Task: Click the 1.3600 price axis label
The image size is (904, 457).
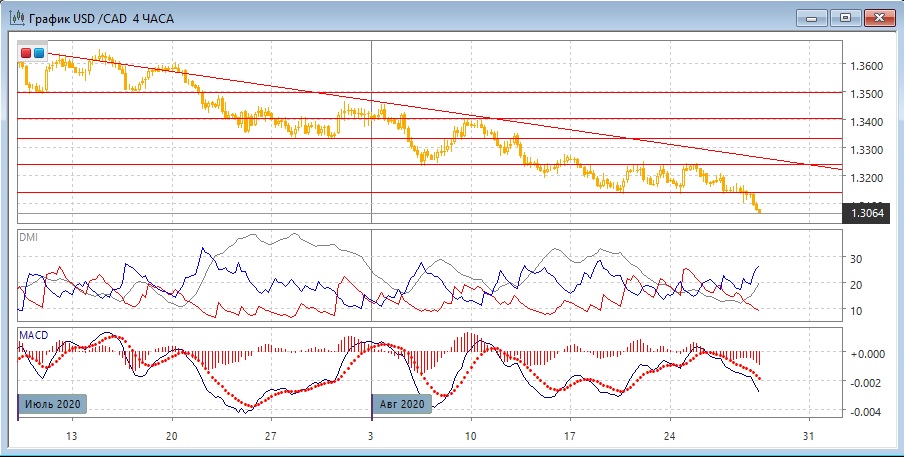Action: (x=868, y=65)
